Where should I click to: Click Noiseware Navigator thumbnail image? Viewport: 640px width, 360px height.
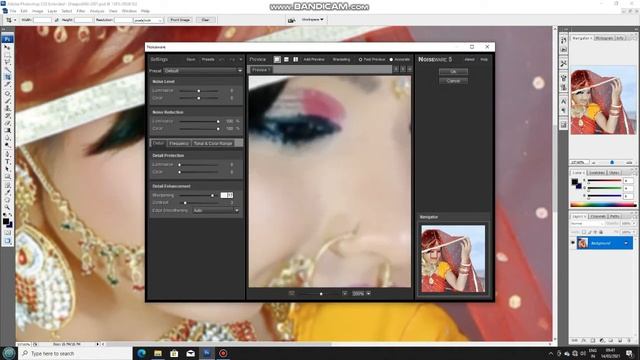tap(453, 259)
